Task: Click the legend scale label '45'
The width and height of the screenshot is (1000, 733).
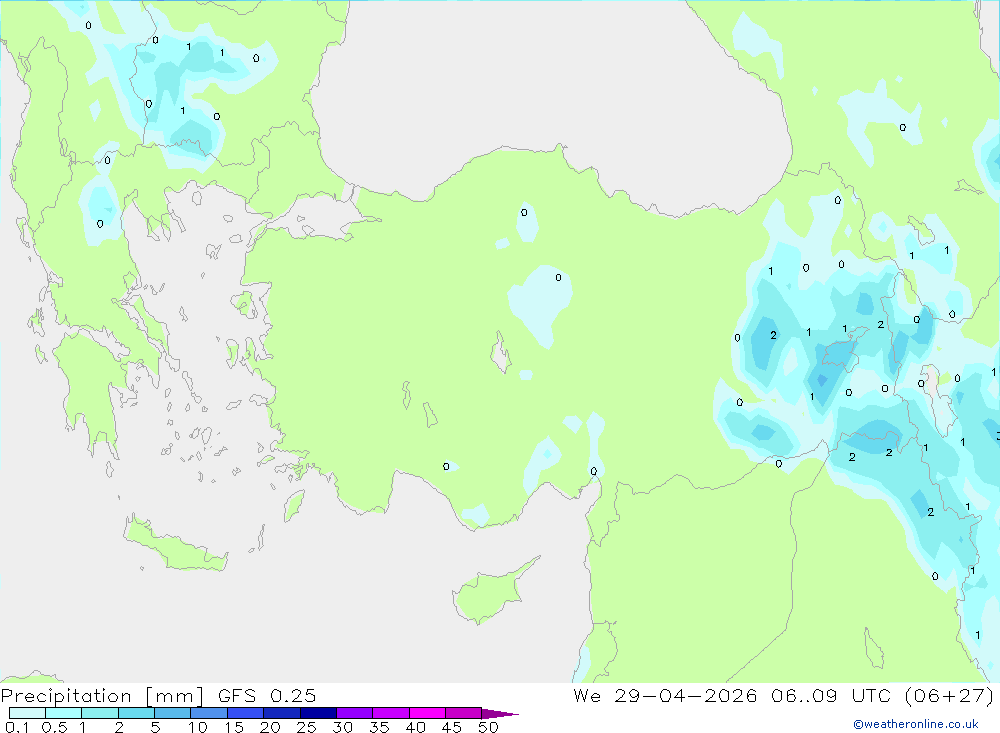Action: point(452,727)
